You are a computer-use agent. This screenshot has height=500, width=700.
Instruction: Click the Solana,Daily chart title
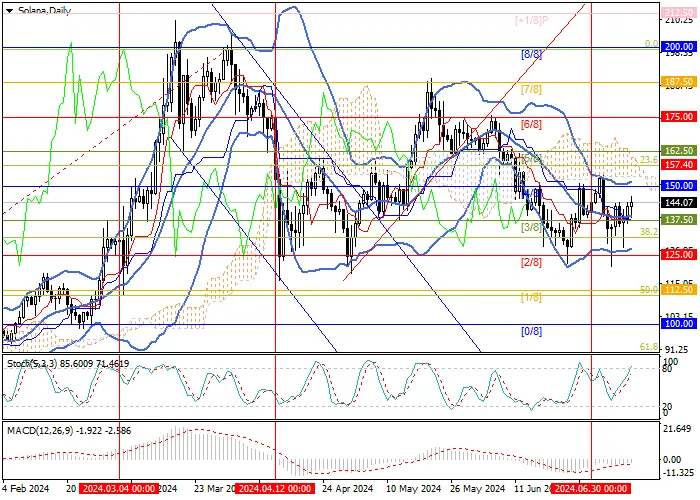[44, 10]
